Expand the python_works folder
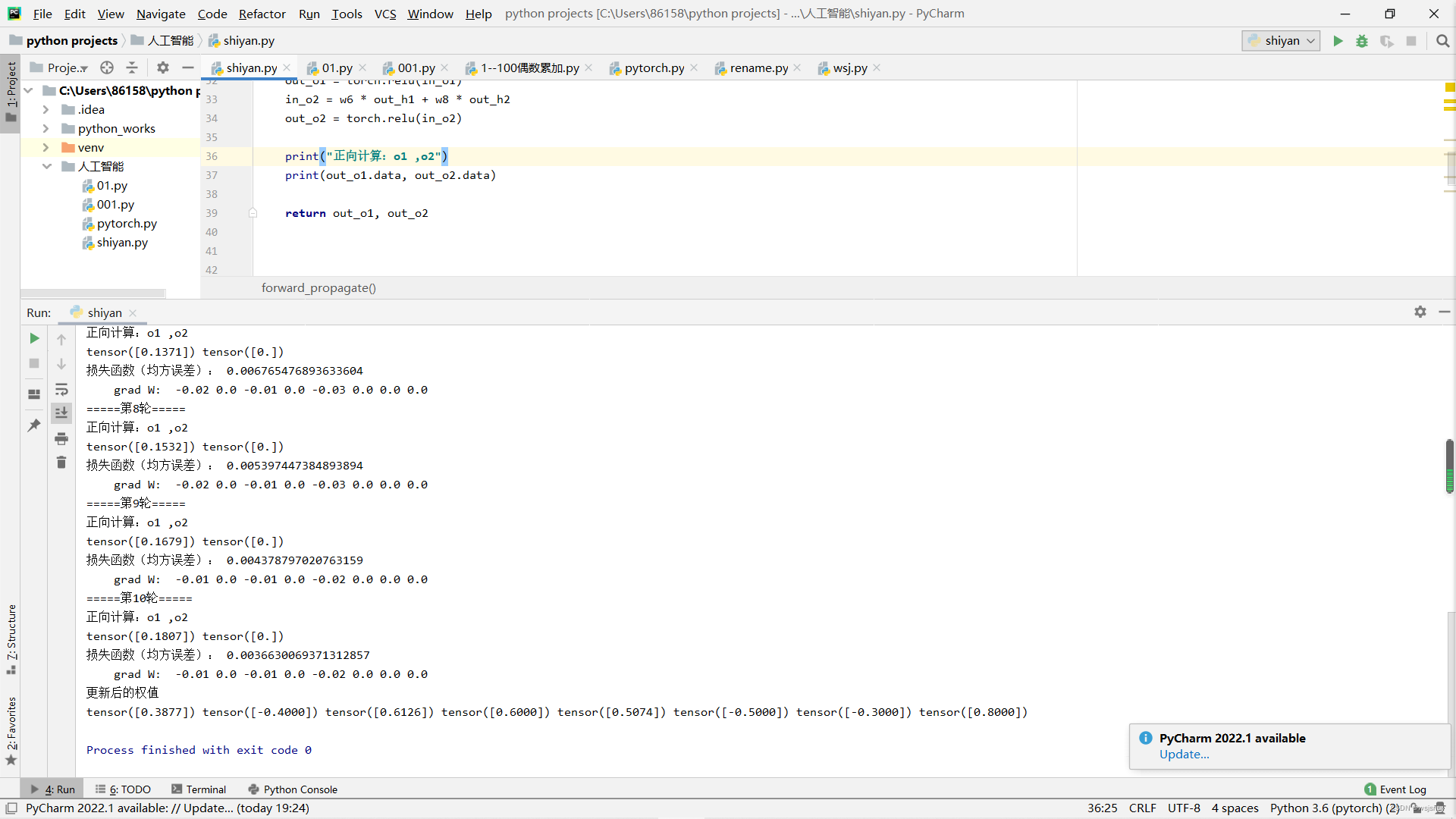Viewport: 1456px width, 819px height. [45, 129]
